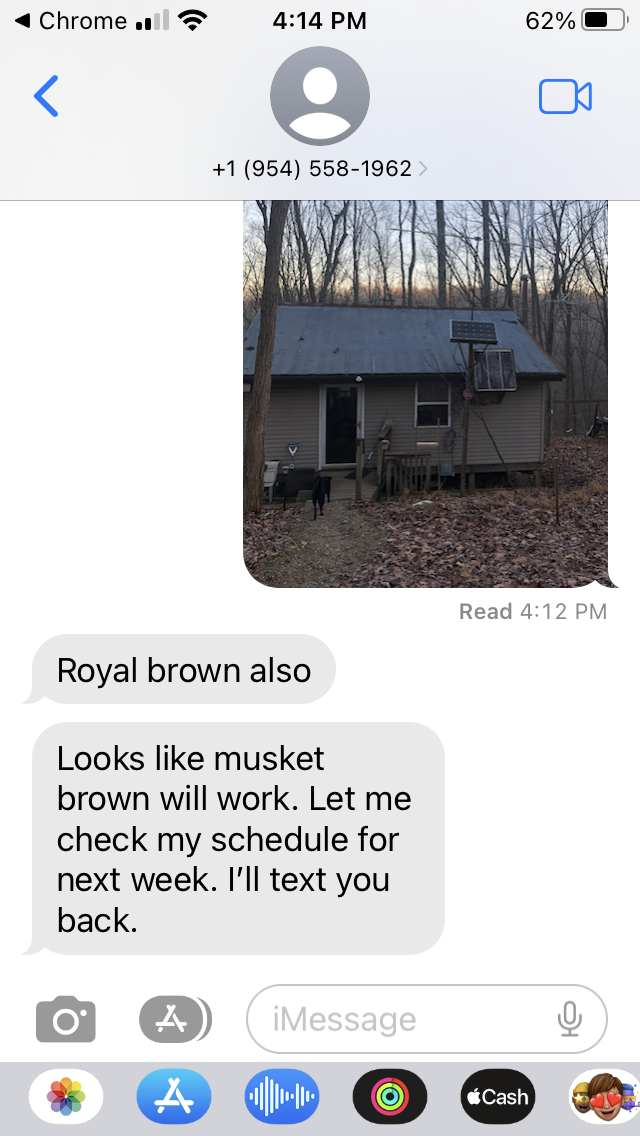Open the Fitness activity rings app
Viewport: 640px width, 1136px height.
point(390,1097)
